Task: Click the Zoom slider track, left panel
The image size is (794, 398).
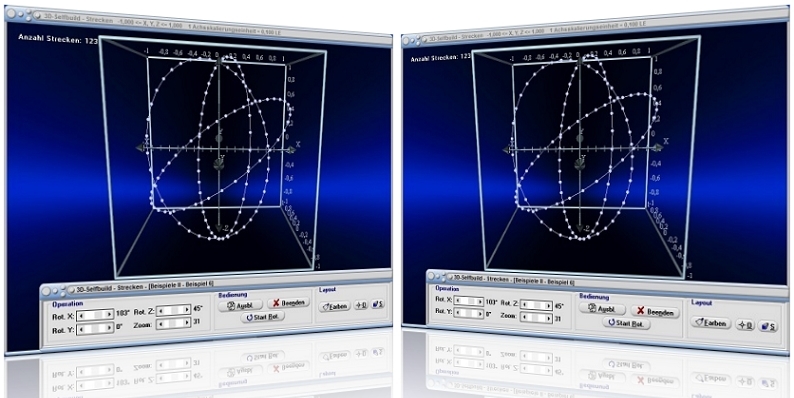Action: (173, 324)
